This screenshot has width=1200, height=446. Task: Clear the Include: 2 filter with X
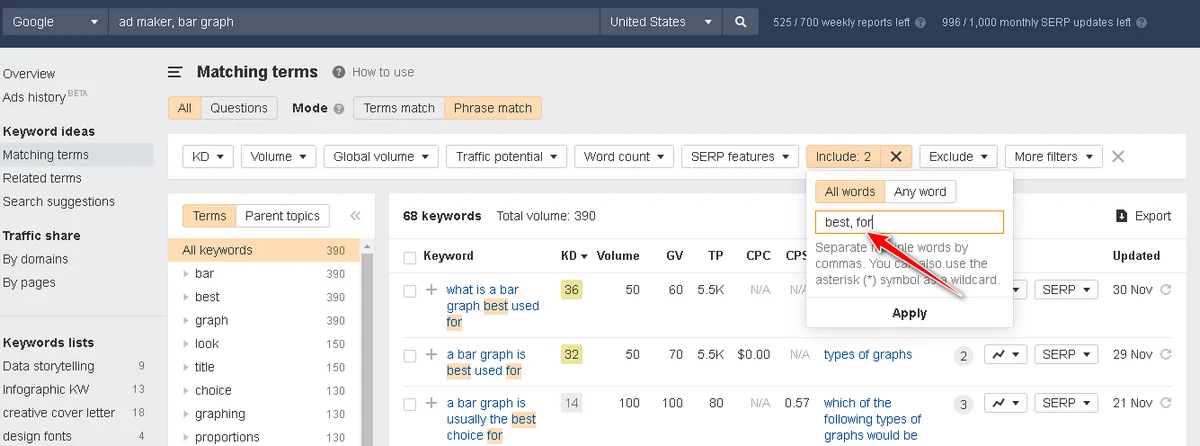(x=896, y=156)
